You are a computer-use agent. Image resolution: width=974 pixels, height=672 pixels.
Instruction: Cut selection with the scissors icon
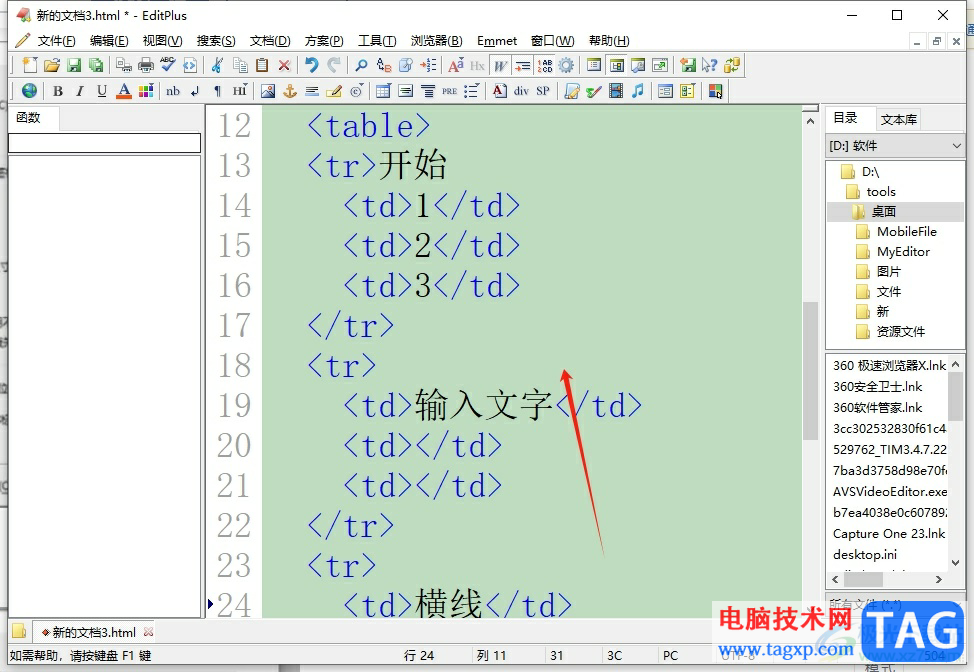217,65
